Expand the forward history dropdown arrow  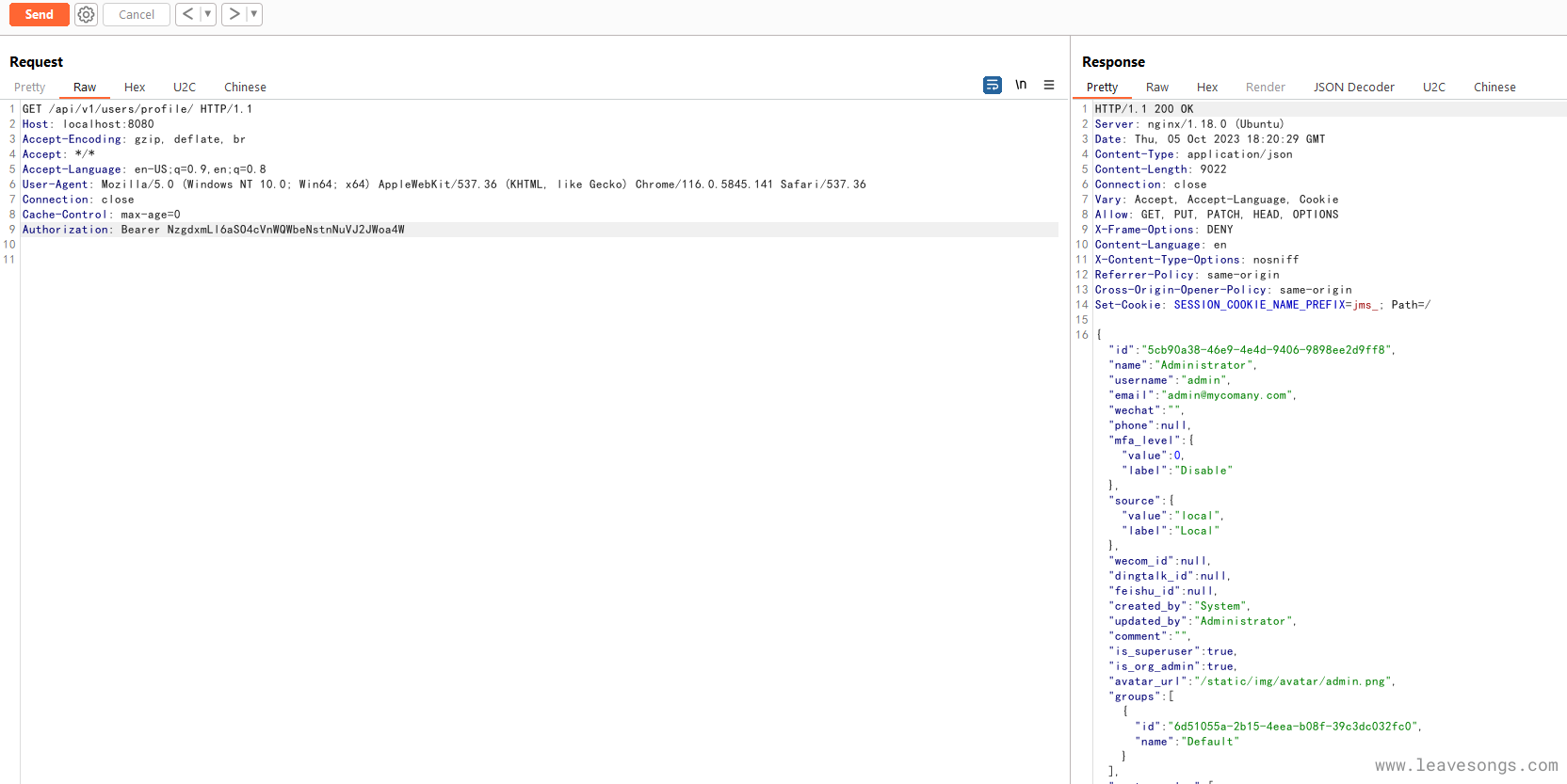[253, 14]
